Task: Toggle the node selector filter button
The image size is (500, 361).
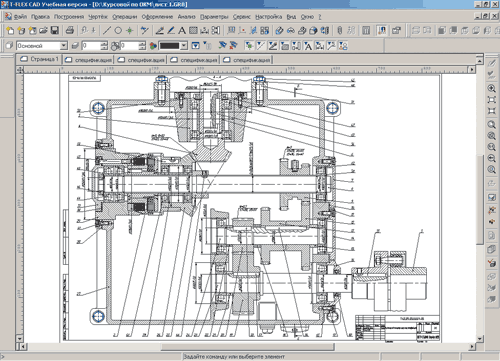Action: [249, 46]
